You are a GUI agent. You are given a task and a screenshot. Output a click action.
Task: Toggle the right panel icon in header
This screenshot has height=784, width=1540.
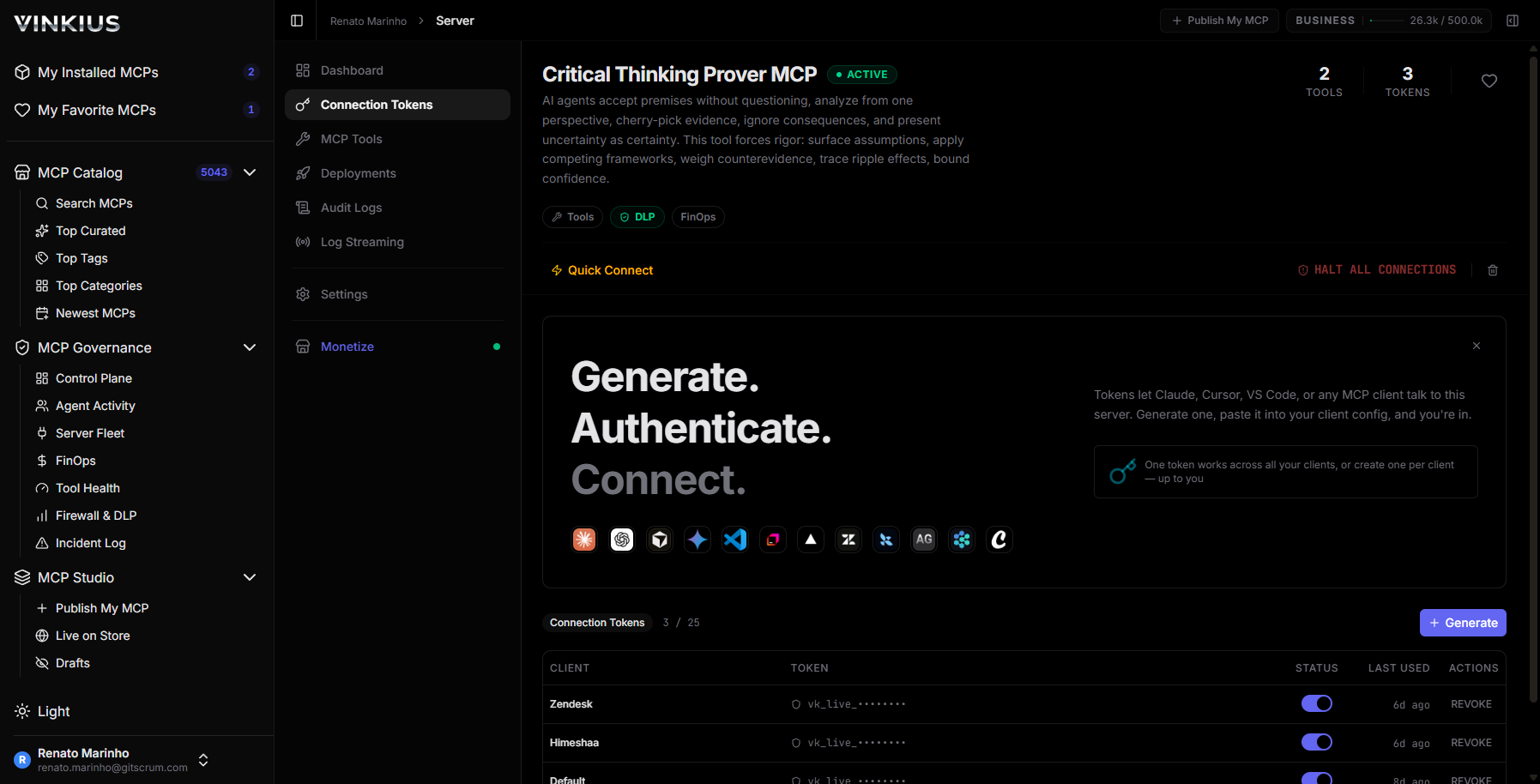[1513, 21]
